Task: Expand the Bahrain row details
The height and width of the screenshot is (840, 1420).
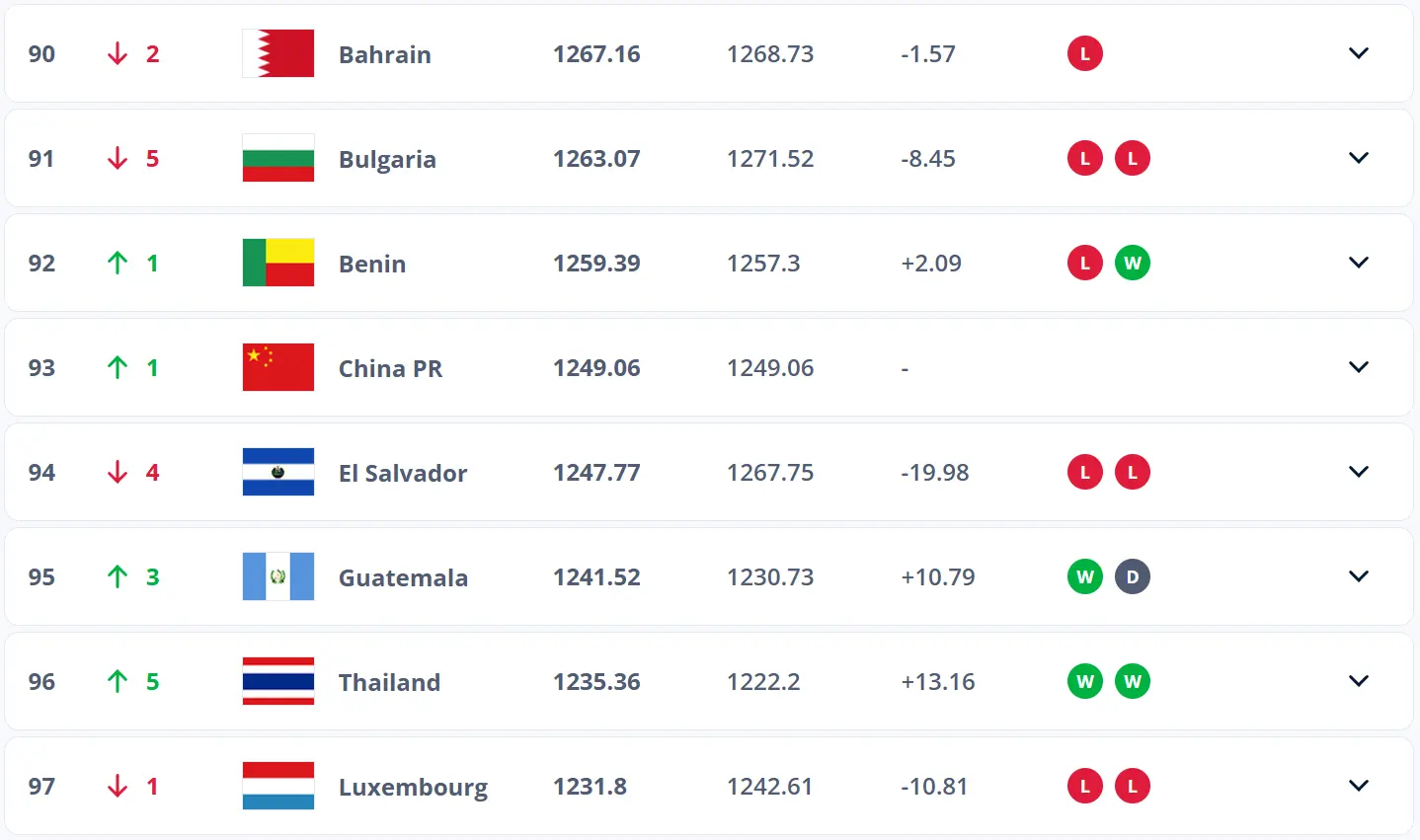Action: tap(1359, 53)
